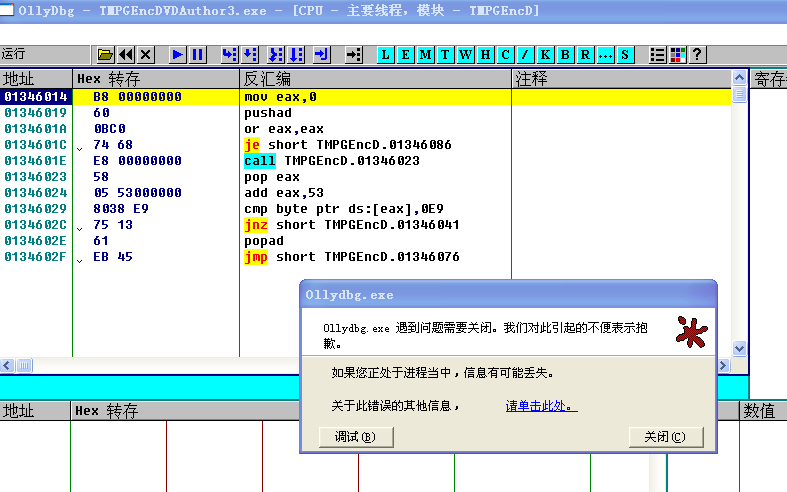The width and height of the screenshot is (787, 492).
Task: Click Execute till return icon
Action: click(x=321, y=54)
